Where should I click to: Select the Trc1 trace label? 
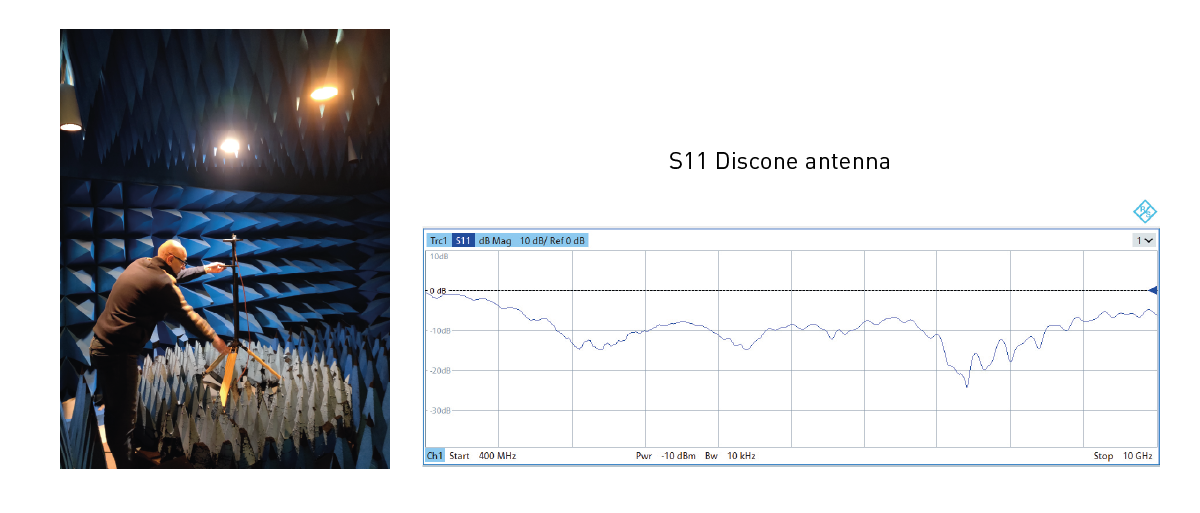click(x=438, y=241)
